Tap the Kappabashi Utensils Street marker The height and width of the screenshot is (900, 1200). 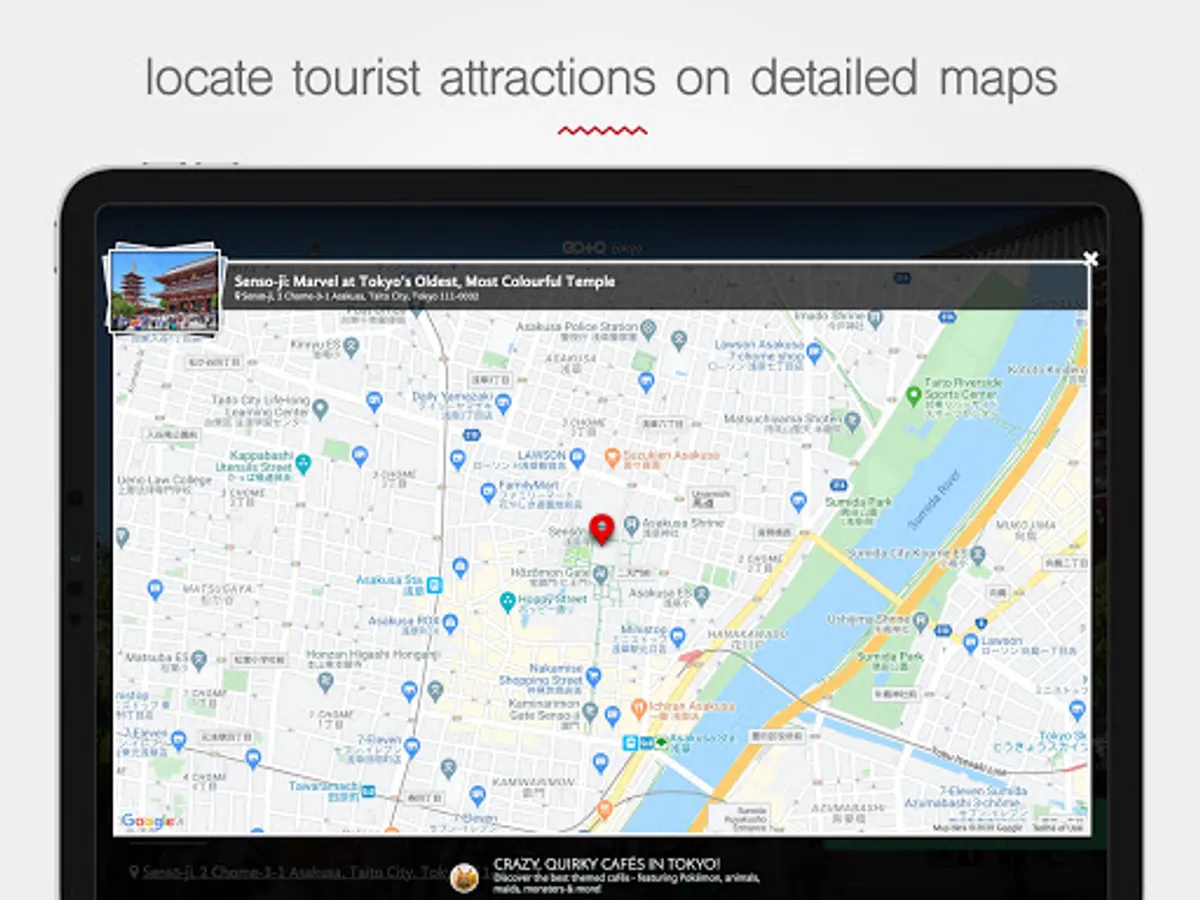point(304,464)
